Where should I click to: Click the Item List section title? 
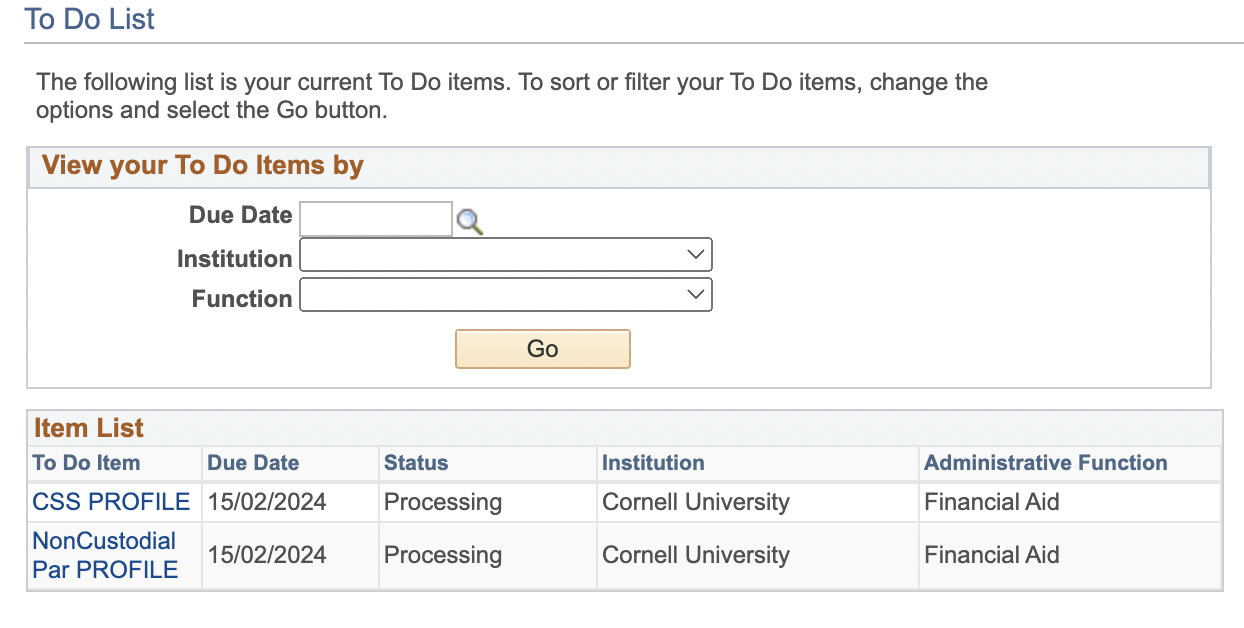[x=89, y=428]
